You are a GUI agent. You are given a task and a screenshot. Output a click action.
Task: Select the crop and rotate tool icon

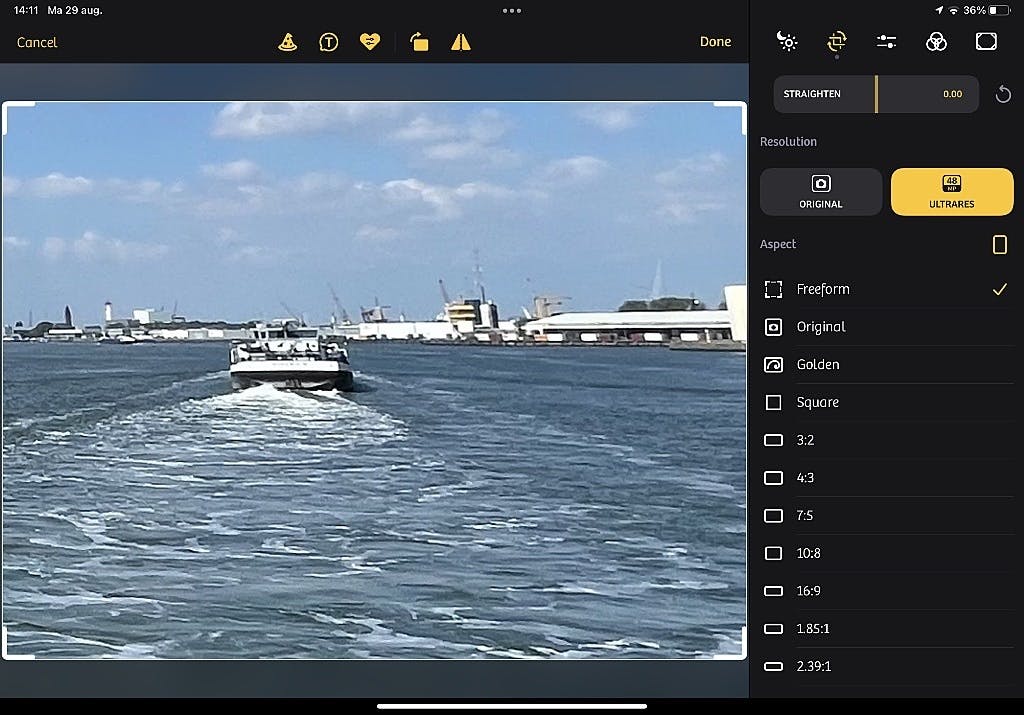[837, 42]
